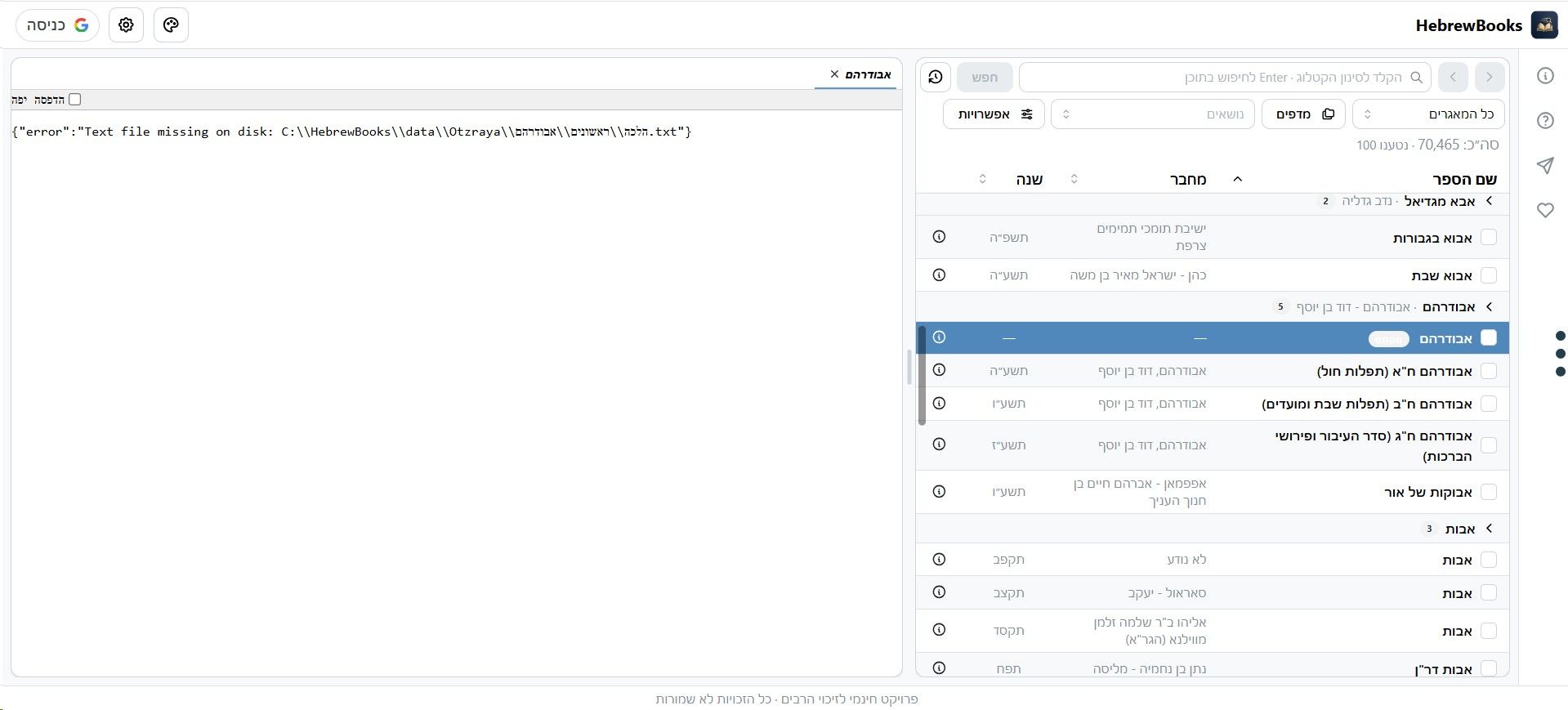The width and height of the screenshot is (1568, 710).
Task: Check the אבוא שבת book checkbox
Action: coord(1488,275)
